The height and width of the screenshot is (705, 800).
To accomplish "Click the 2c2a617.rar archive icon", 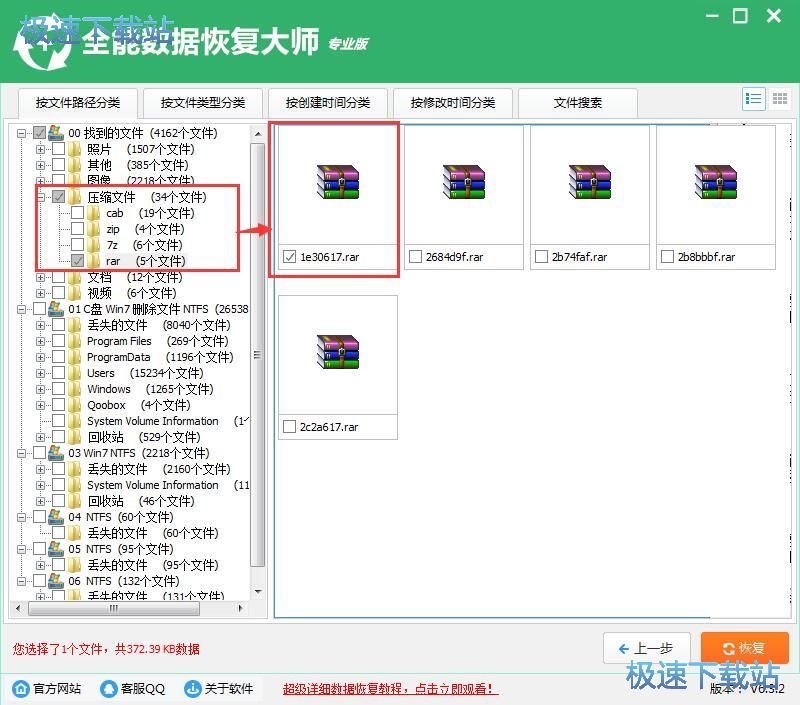I will click(338, 352).
